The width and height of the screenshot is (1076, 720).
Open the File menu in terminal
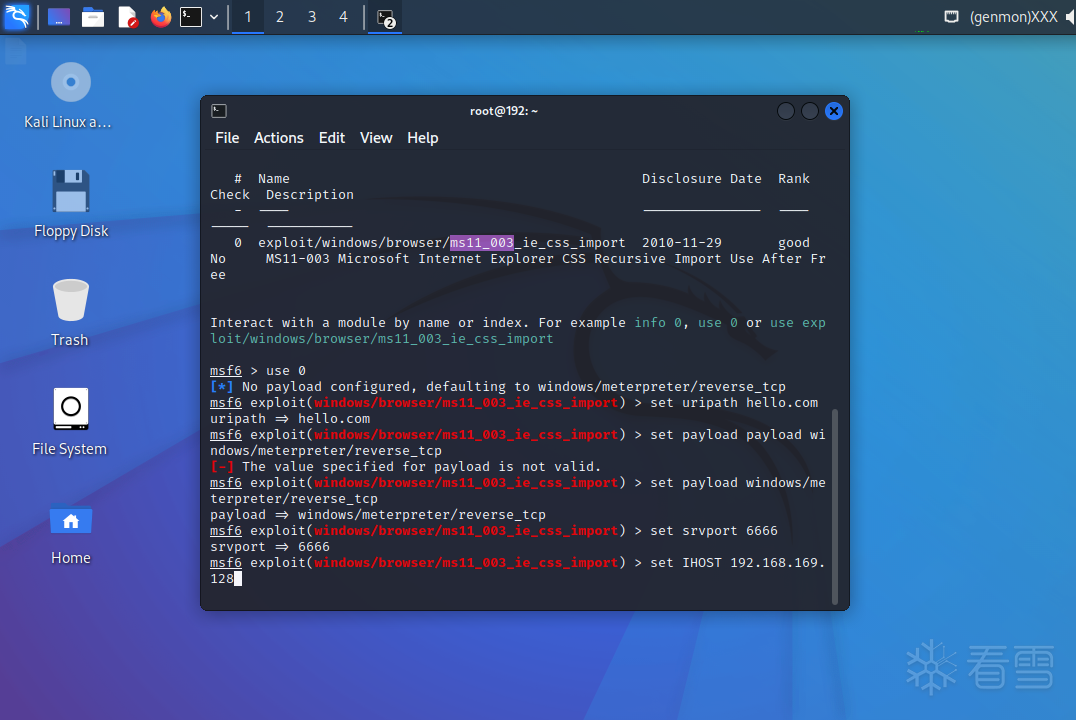227,138
